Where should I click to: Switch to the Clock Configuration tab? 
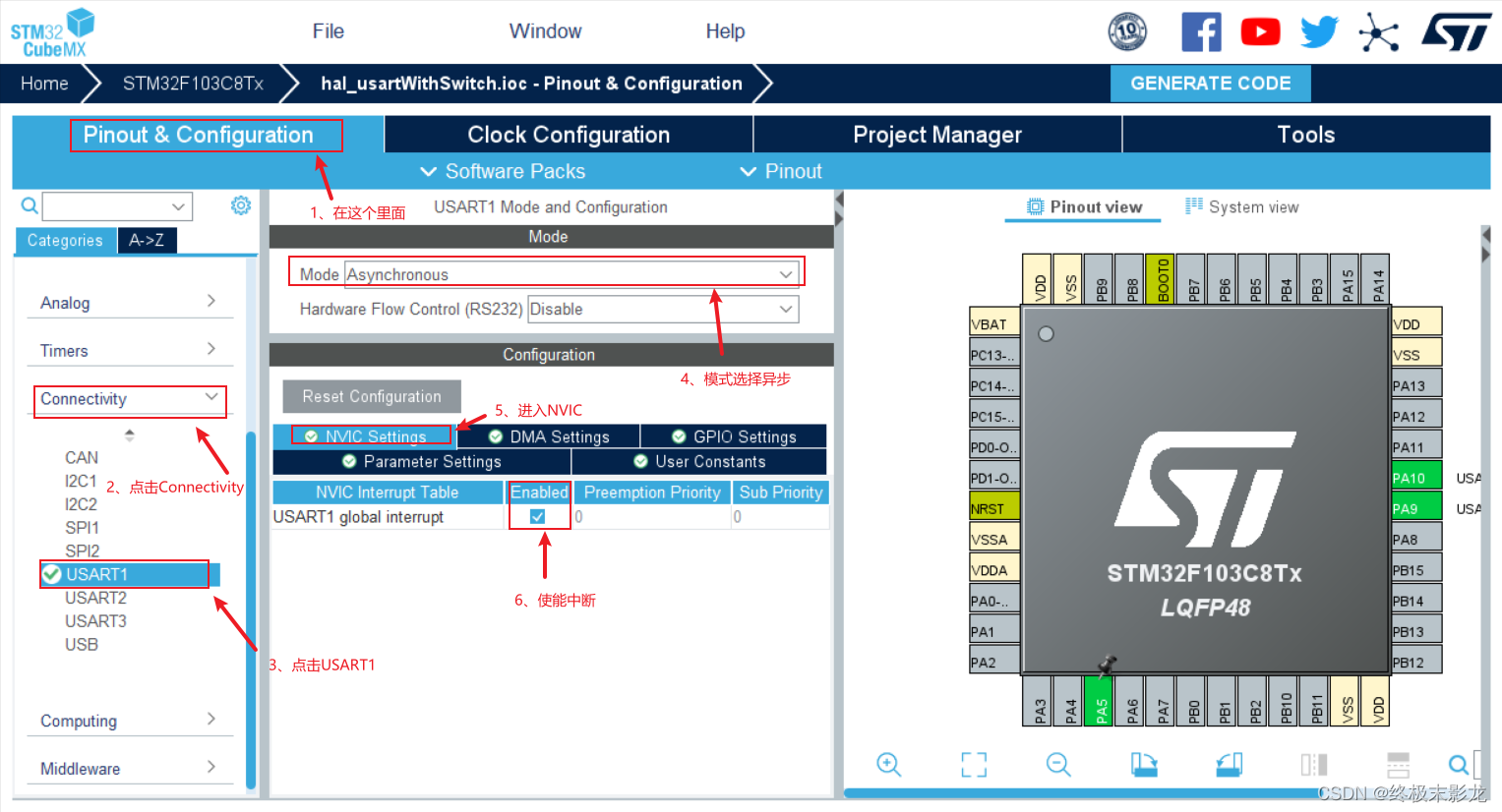click(x=569, y=134)
